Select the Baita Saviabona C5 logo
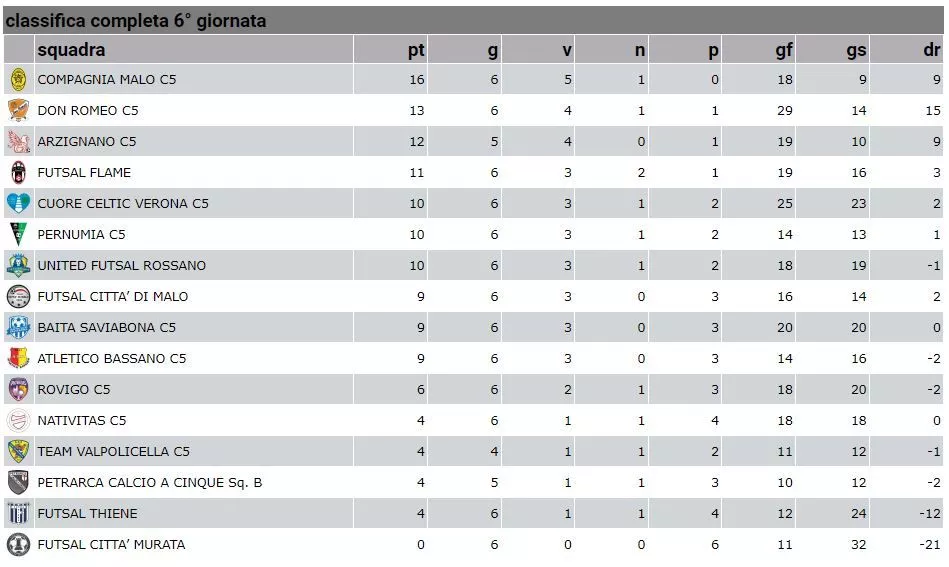This screenshot has width=949, height=567. pyautogui.click(x=19, y=327)
